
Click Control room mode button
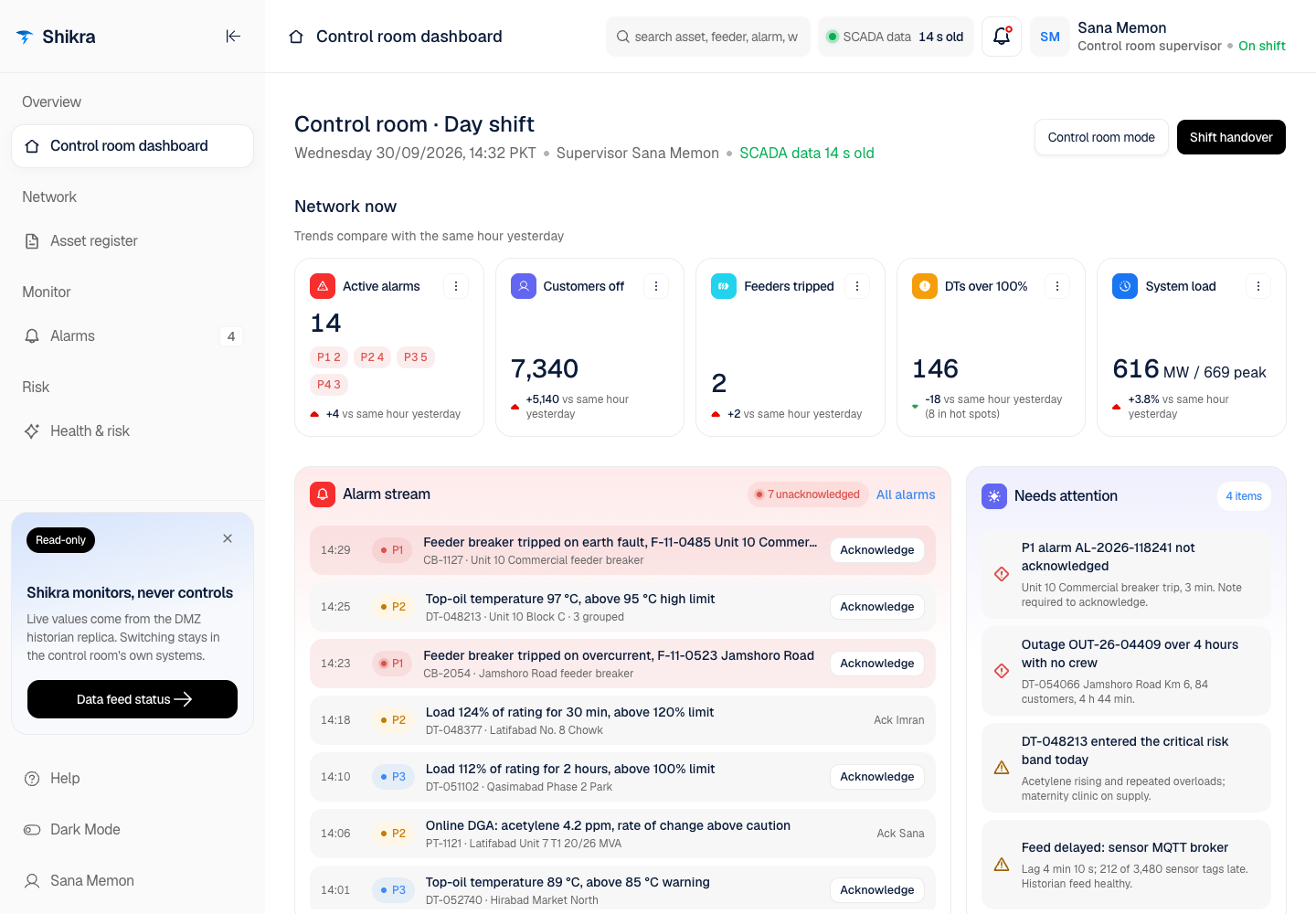click(x=1101, y=137)
